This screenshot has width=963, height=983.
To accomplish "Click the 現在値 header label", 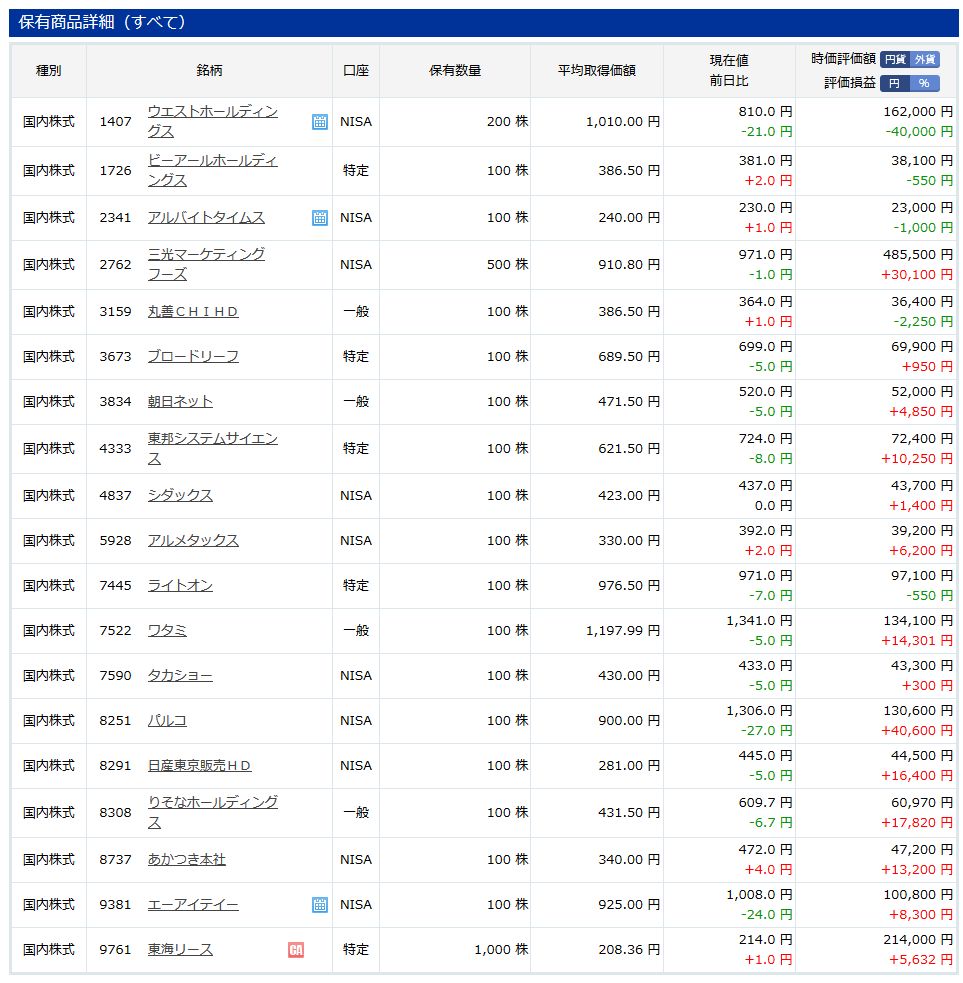I will (x=729, y=60).
